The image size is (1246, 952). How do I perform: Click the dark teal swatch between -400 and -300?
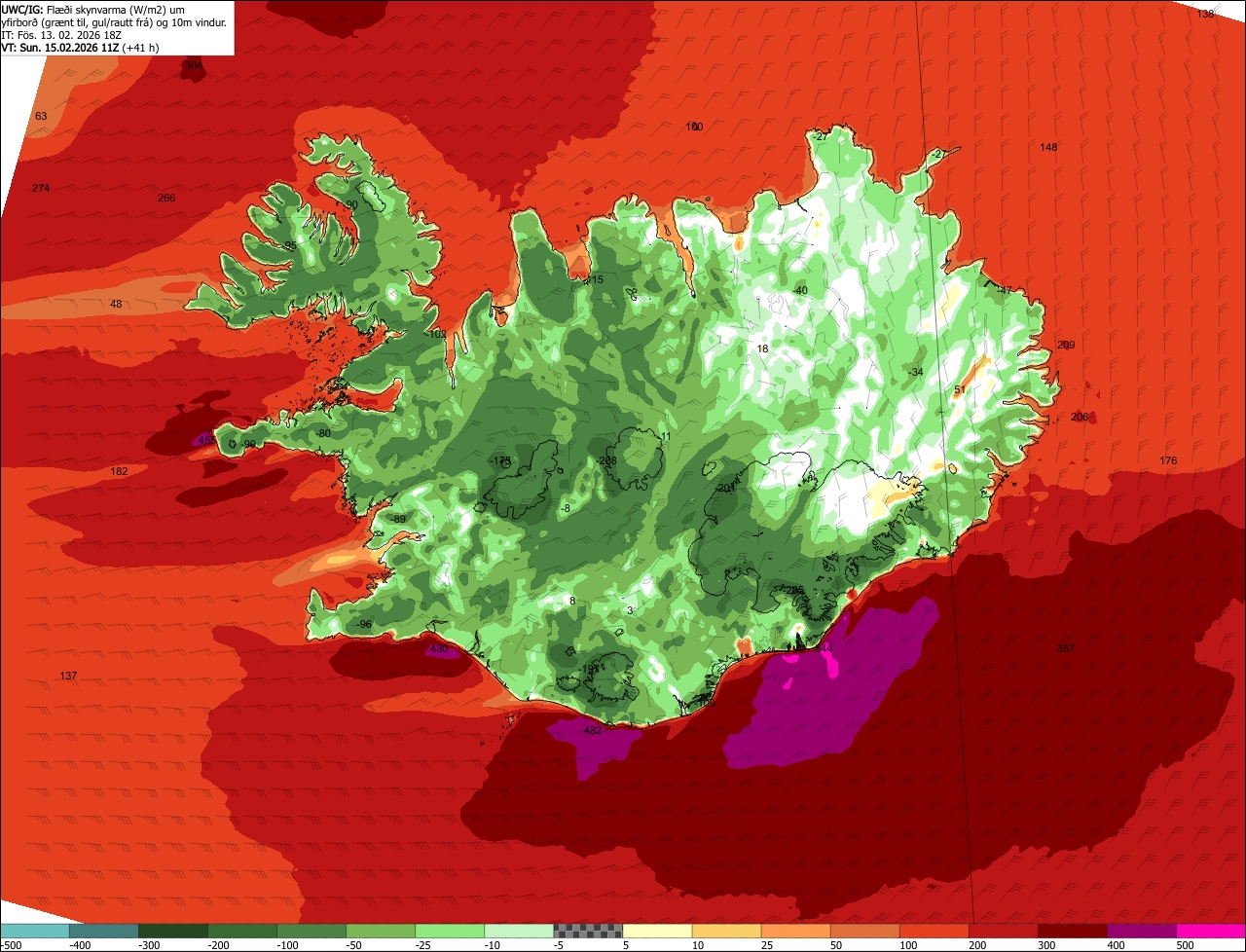tap(104, 931)
